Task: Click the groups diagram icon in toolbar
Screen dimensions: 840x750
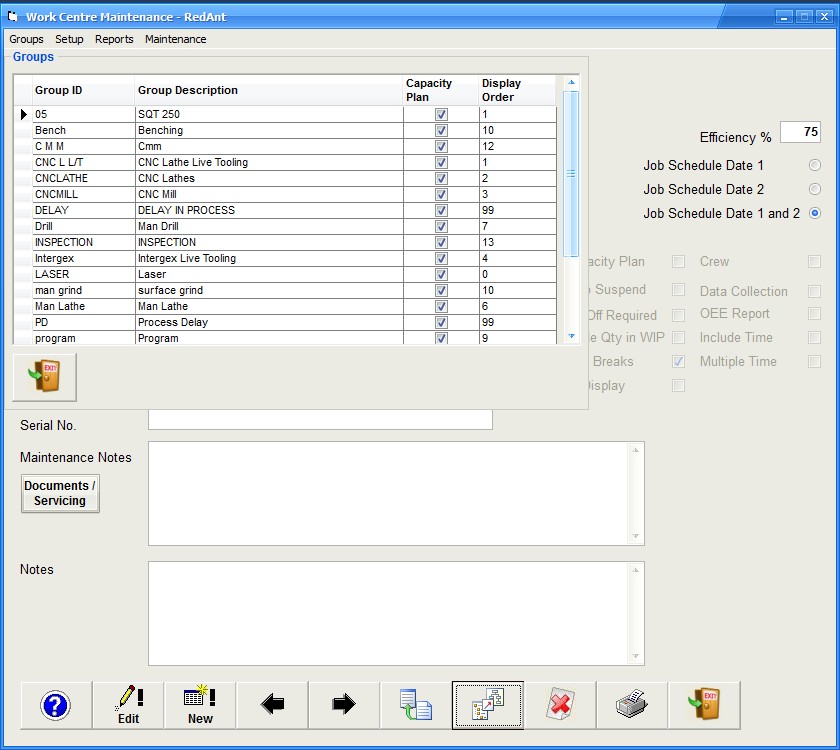Action: coord(488,705)
